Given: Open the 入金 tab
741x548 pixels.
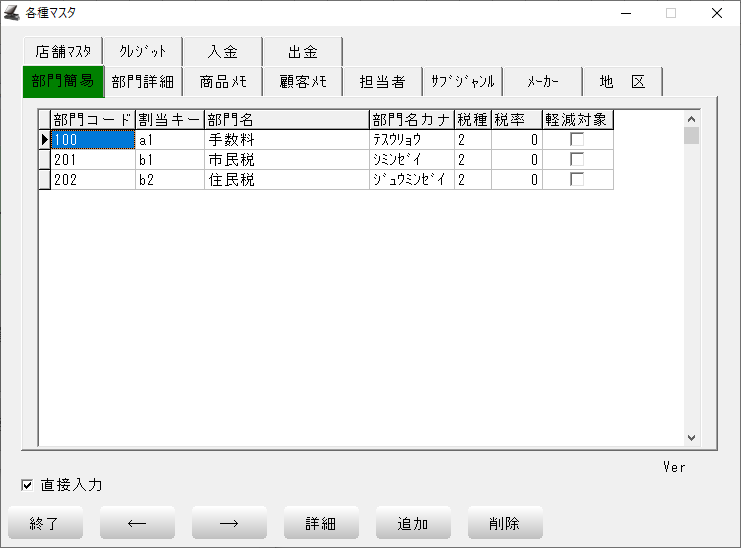Looking at the screenshot, I should point(222,52).
